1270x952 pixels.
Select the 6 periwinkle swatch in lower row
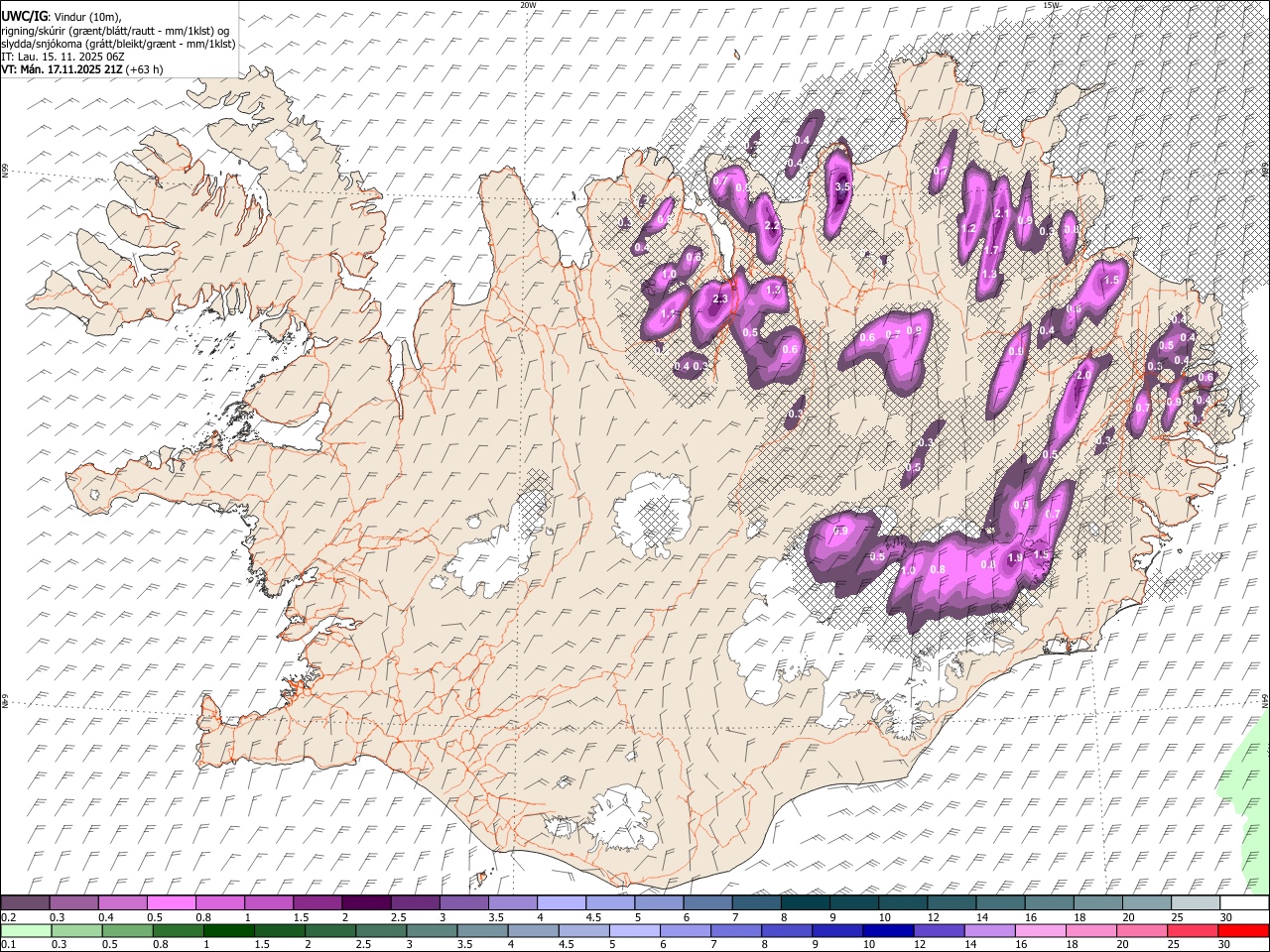(x=685, y=931)
